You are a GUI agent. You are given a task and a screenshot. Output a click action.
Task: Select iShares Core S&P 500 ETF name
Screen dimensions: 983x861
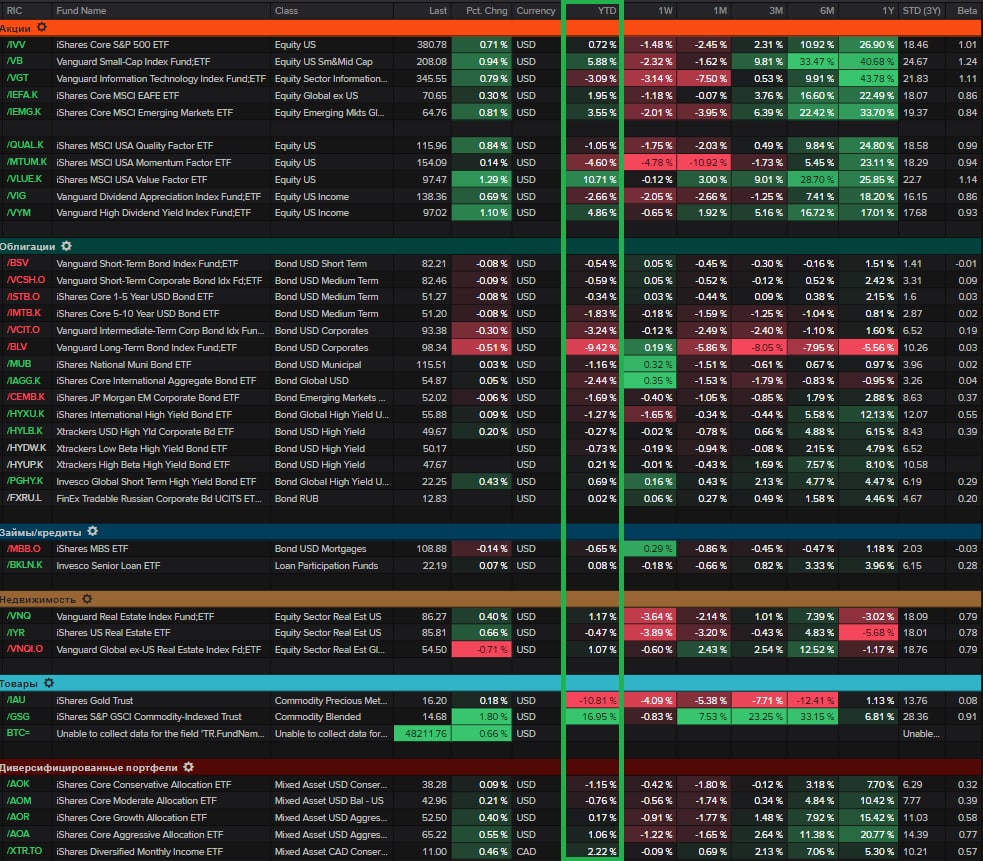click(x=112, y=45)
